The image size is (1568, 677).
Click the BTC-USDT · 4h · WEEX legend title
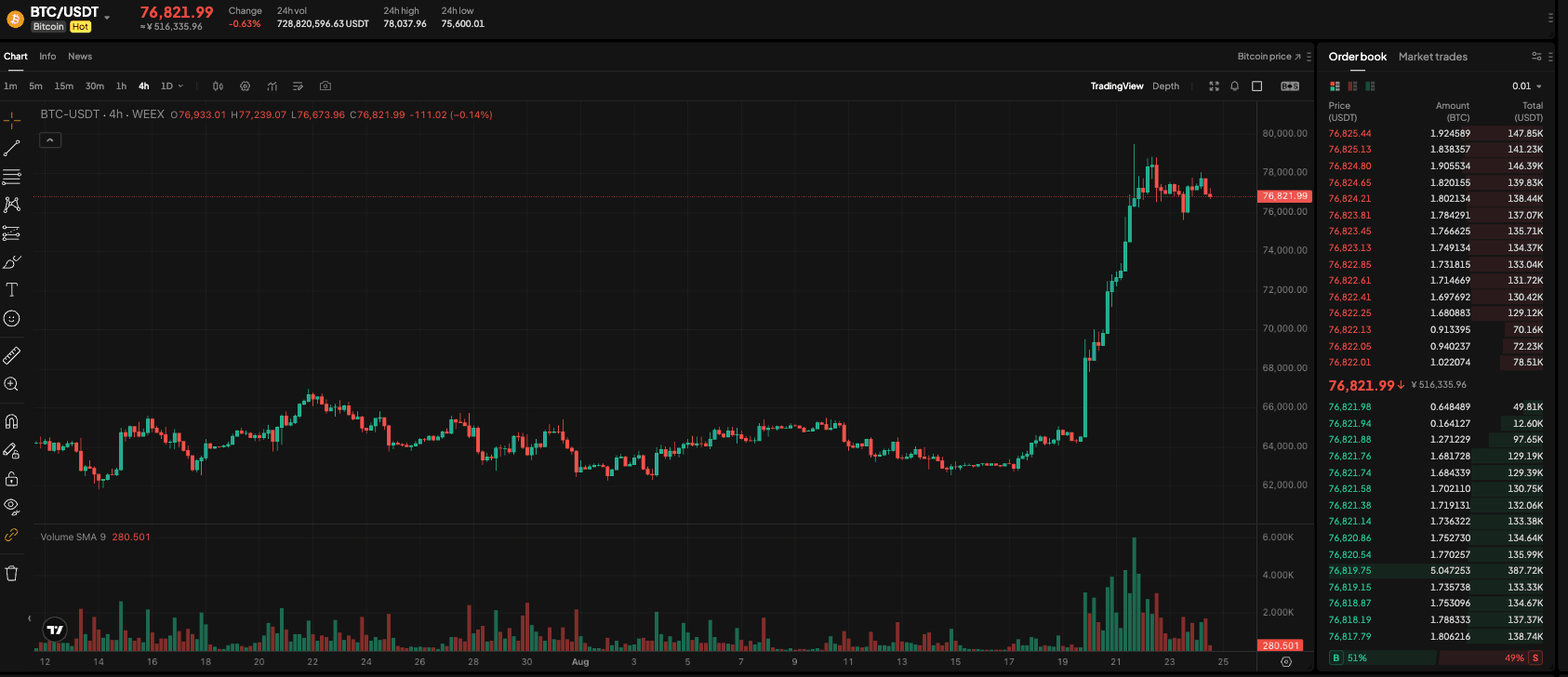102,114
